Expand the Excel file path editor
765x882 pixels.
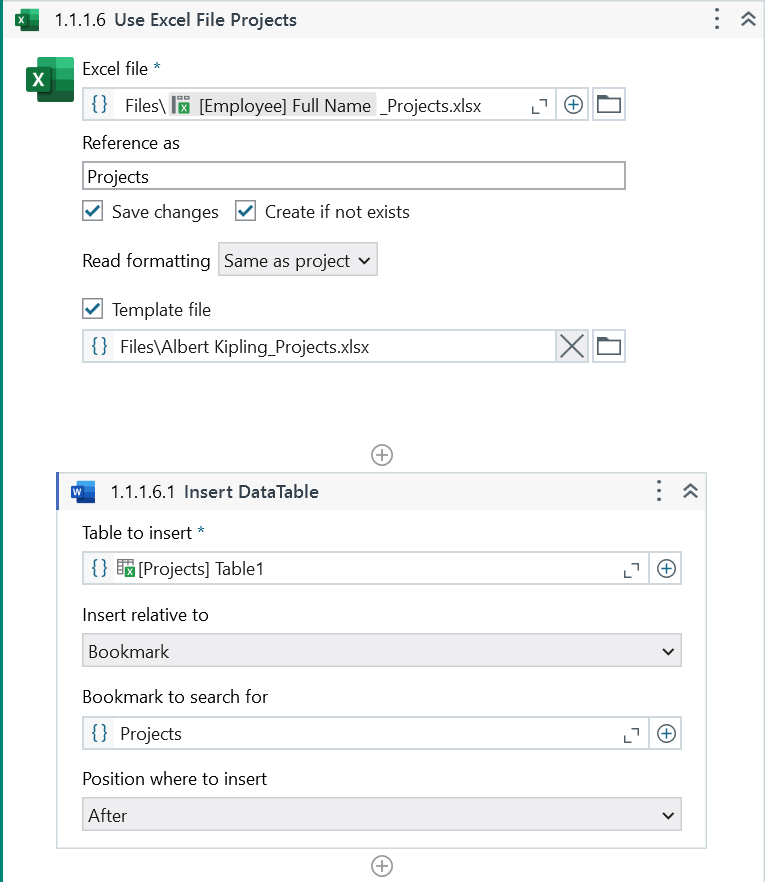tap(539, 105)
